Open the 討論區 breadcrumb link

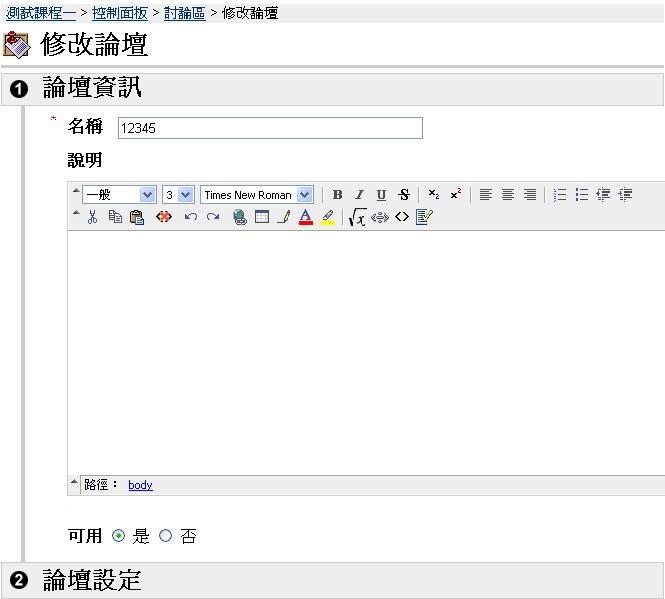pyautogui.click(x=184, y=13)
